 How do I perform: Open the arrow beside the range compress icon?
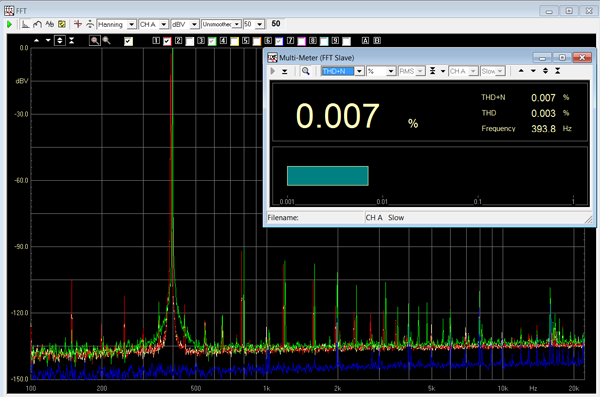[443, 71]
